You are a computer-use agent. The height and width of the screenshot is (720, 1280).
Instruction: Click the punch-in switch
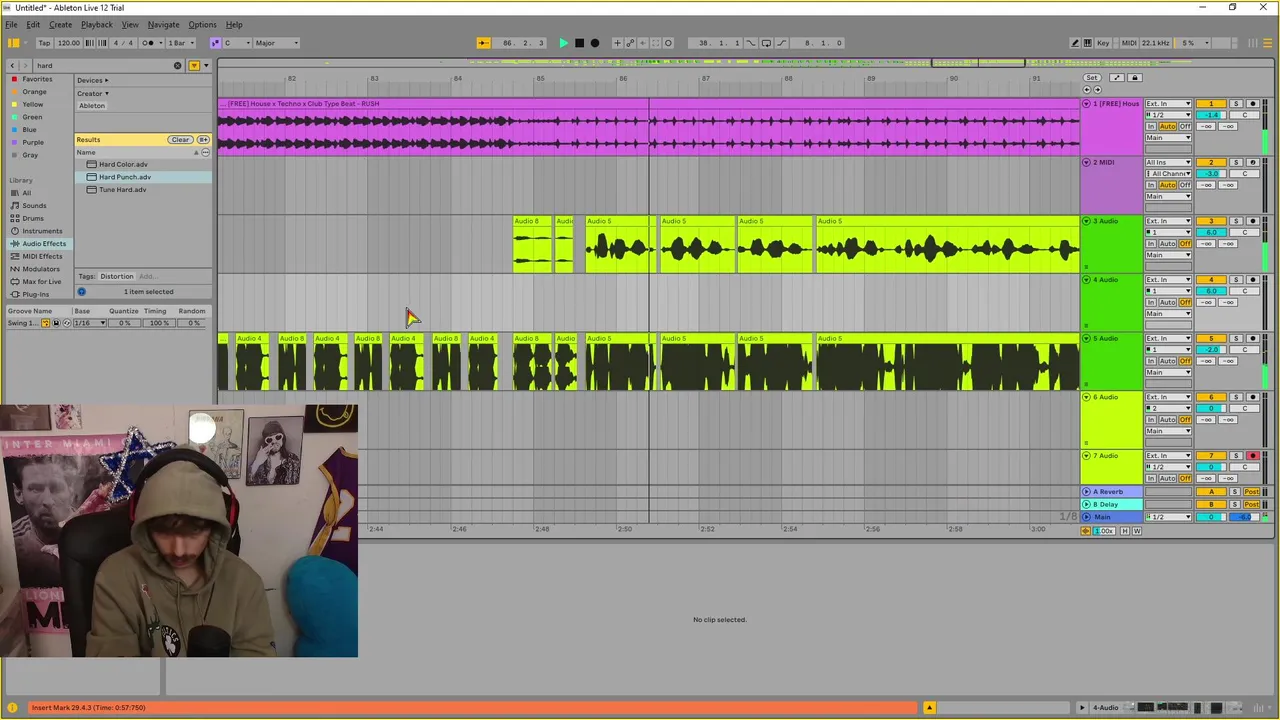(x=751, y=43)
